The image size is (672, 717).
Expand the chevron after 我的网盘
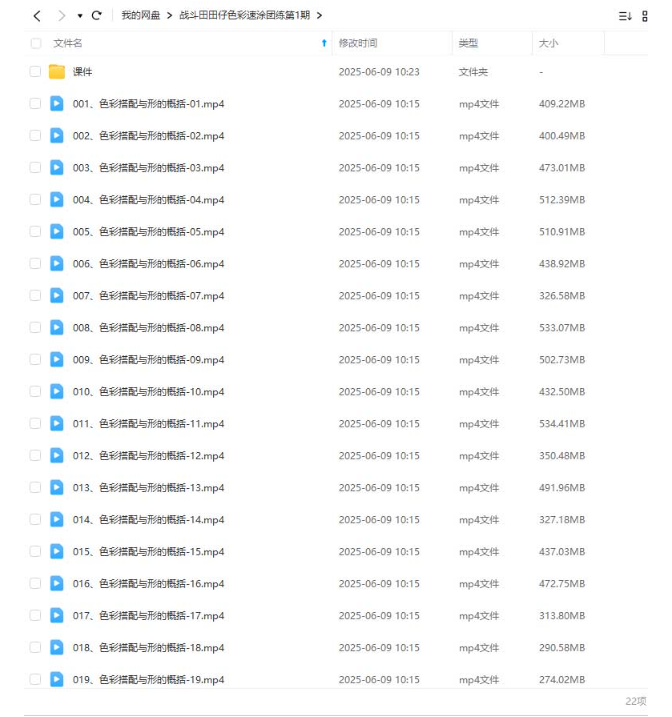[169, 16]
